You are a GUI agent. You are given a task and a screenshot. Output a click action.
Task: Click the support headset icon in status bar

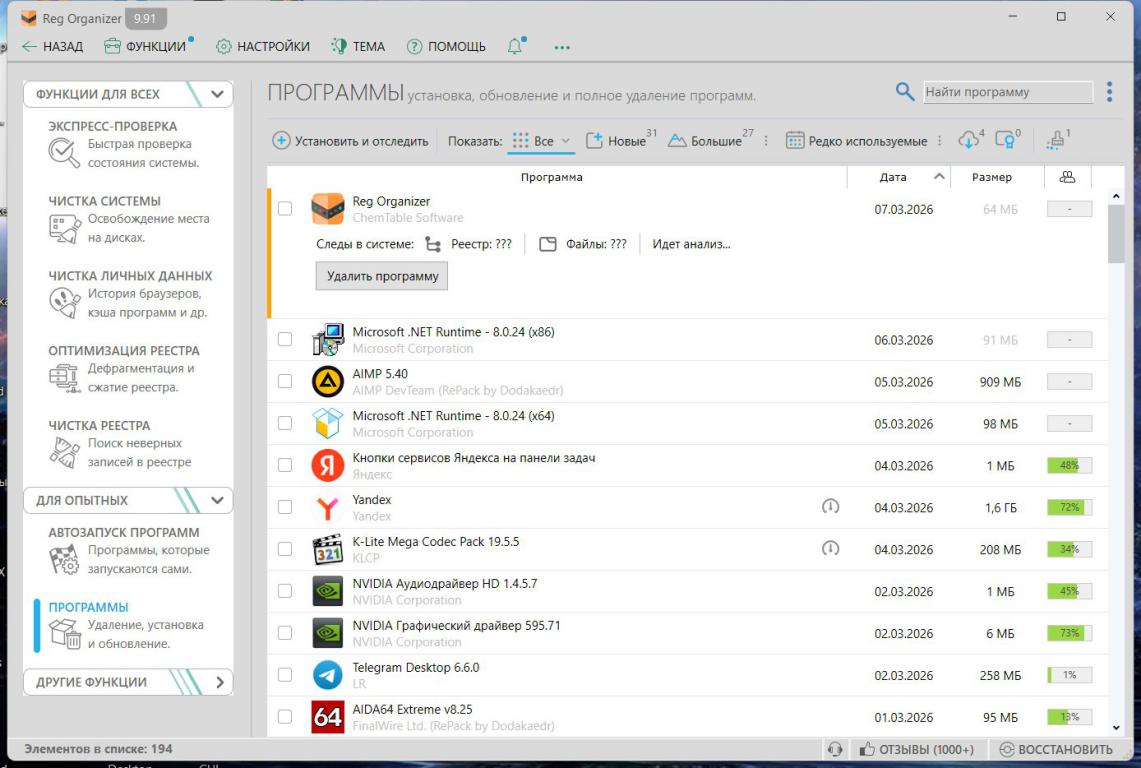click(x=835, y=749)
